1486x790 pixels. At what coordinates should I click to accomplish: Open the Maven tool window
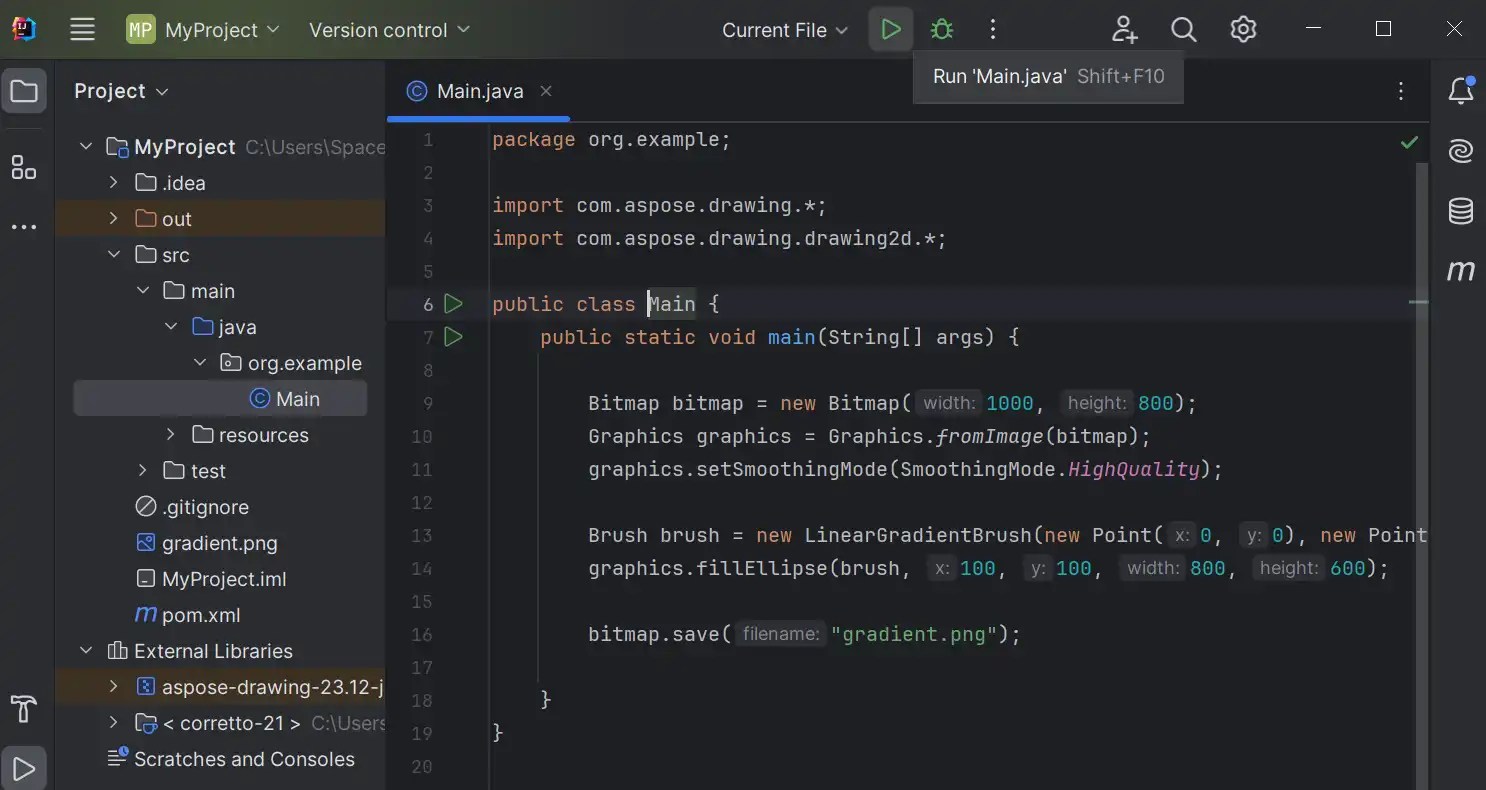click(1460, 270)
